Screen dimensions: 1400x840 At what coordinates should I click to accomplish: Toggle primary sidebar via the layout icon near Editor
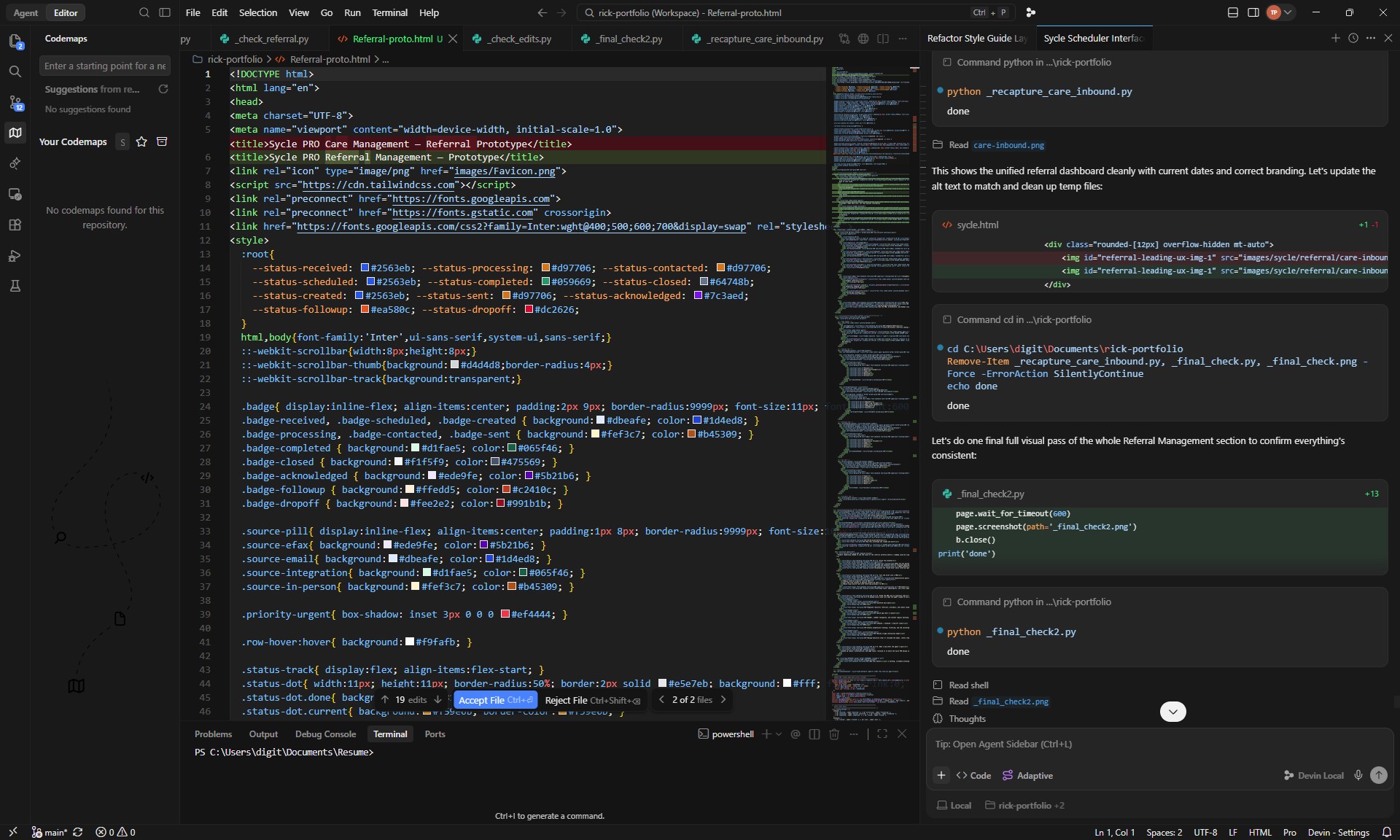[x=165, y=12]
